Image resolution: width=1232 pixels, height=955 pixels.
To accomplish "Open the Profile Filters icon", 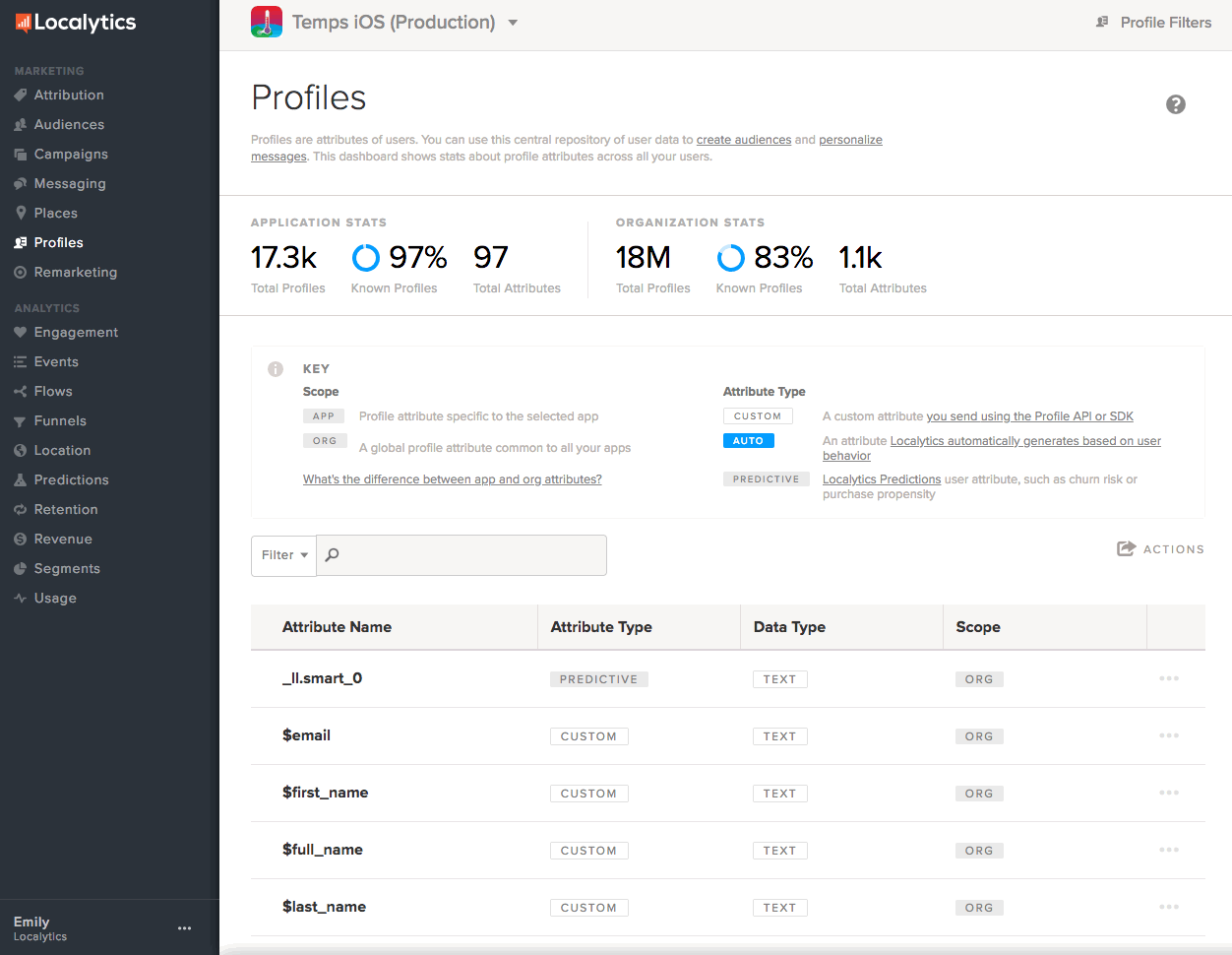I will (x=1102, y=22).
